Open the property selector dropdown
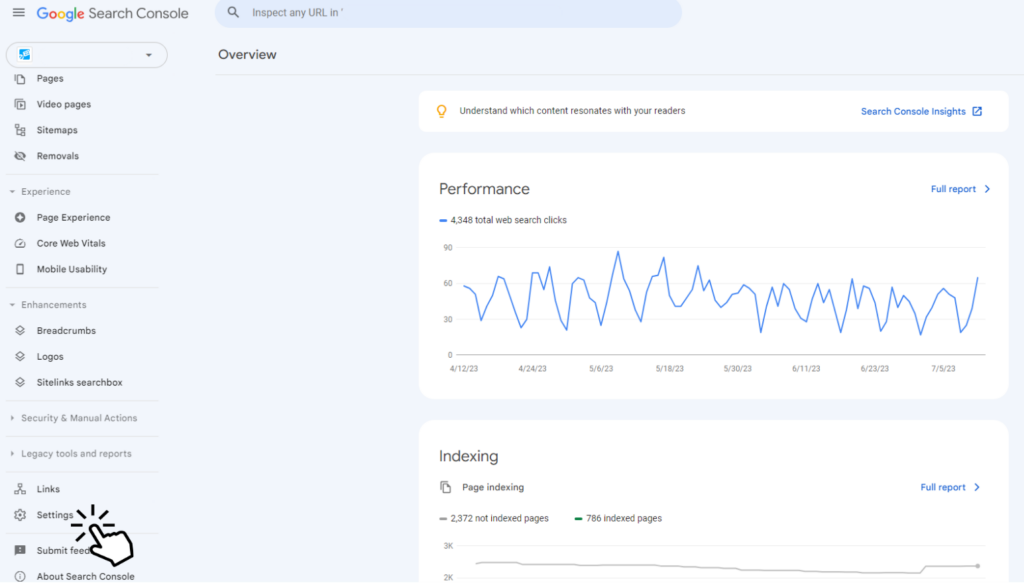Viewport: 1024px width, 587px height. pyautogui.click(x=86, y=55)
